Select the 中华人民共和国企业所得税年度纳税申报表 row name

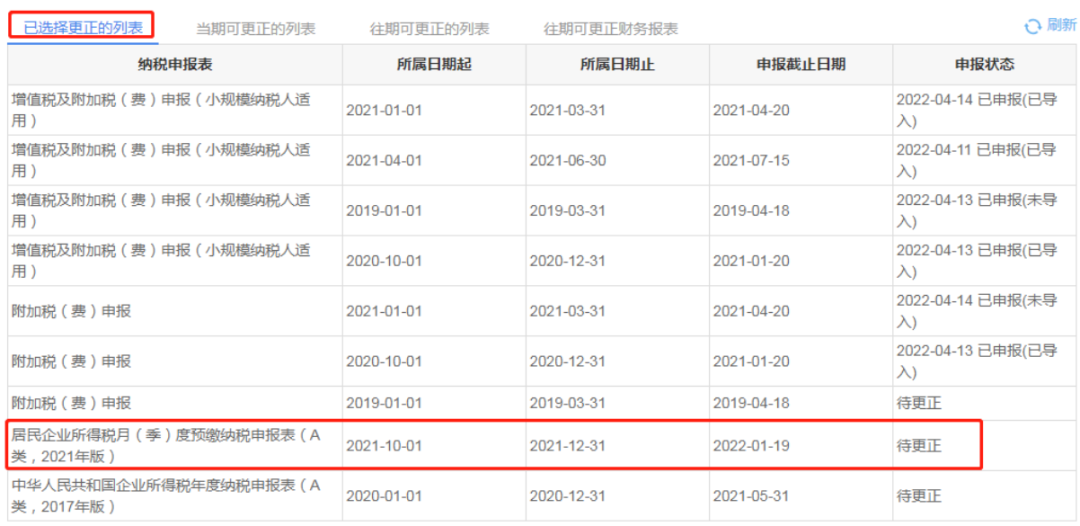[x=166, y=496]
